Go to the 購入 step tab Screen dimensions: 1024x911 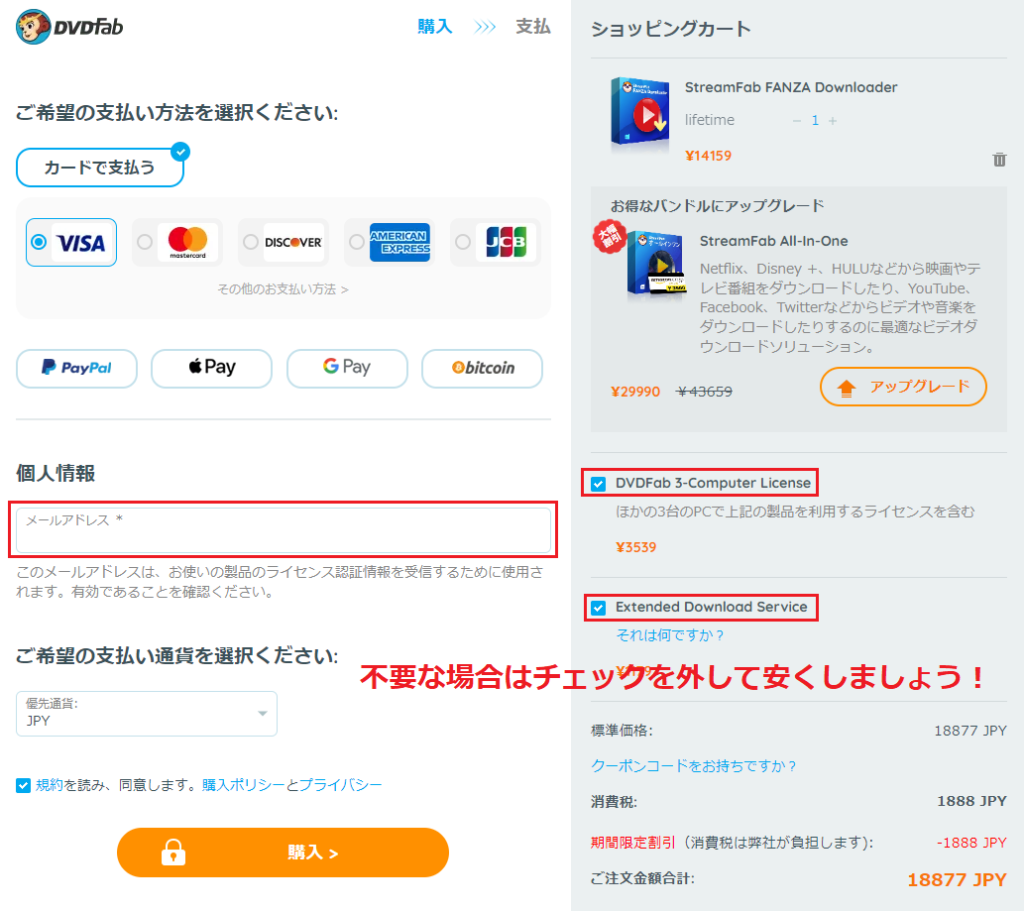pyautogui.click(x=435, y=26)
